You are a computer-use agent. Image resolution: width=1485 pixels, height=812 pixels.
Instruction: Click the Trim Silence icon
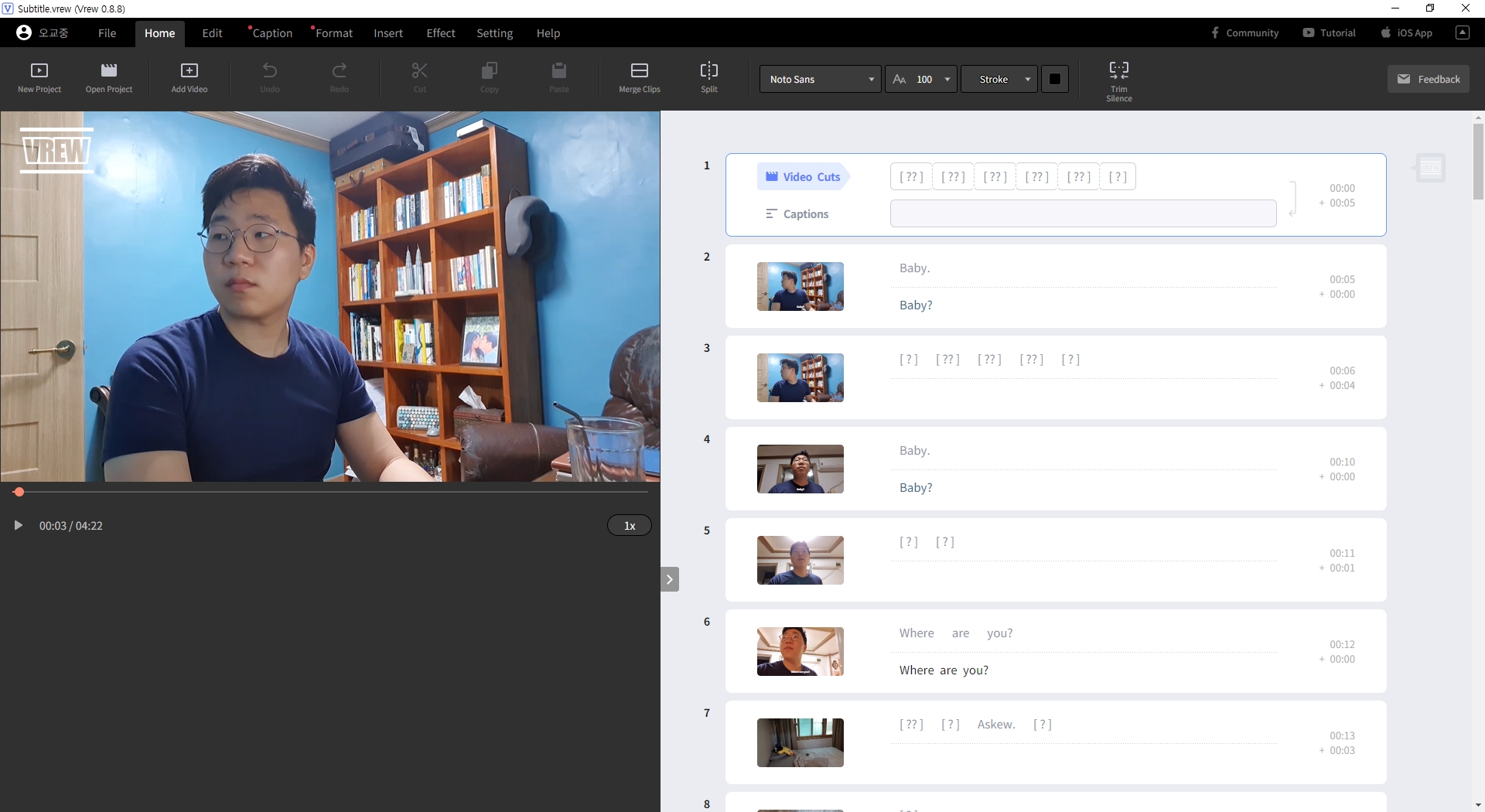1119,70
